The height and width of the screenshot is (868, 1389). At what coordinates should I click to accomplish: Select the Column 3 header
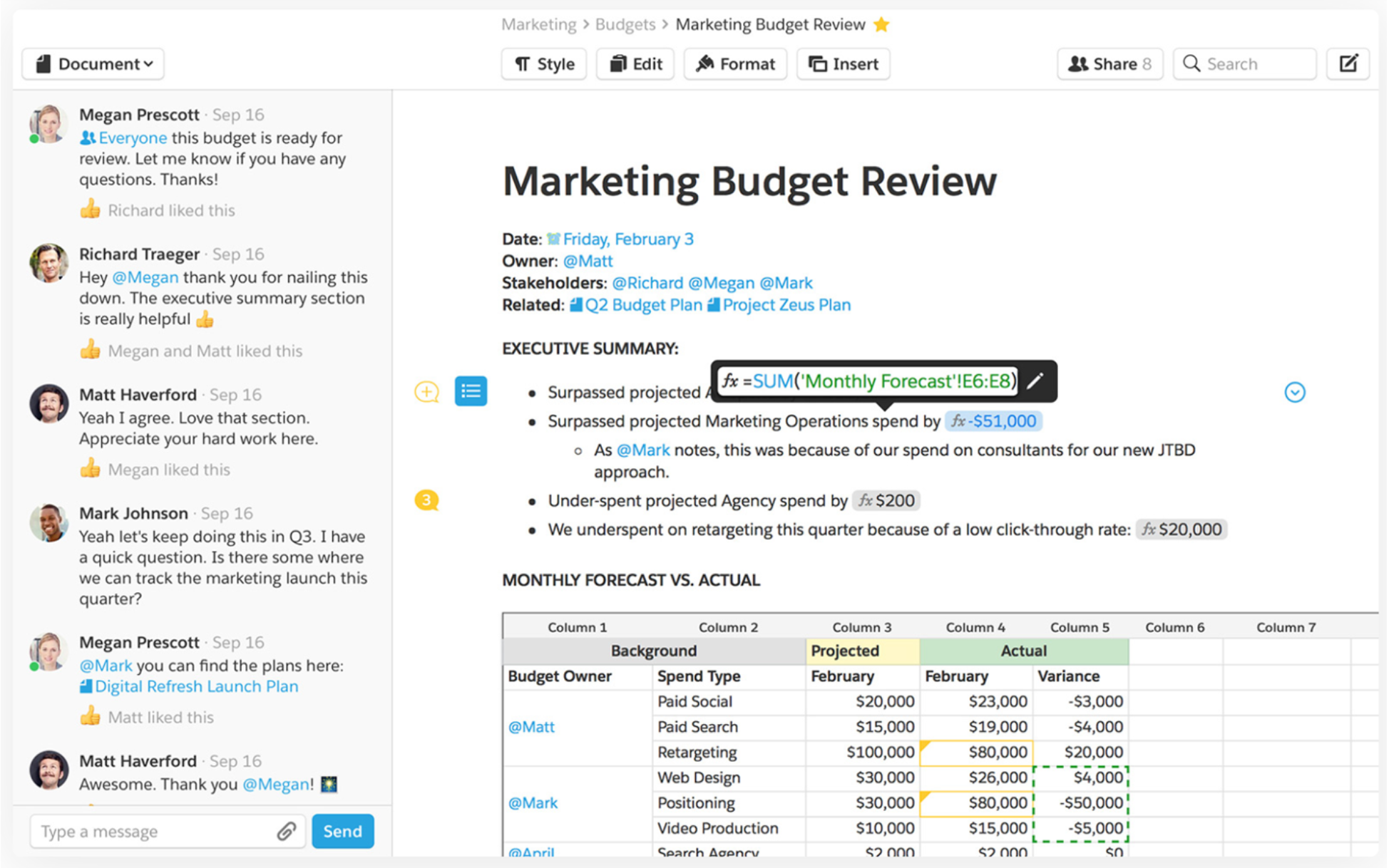tap(862, 627)
